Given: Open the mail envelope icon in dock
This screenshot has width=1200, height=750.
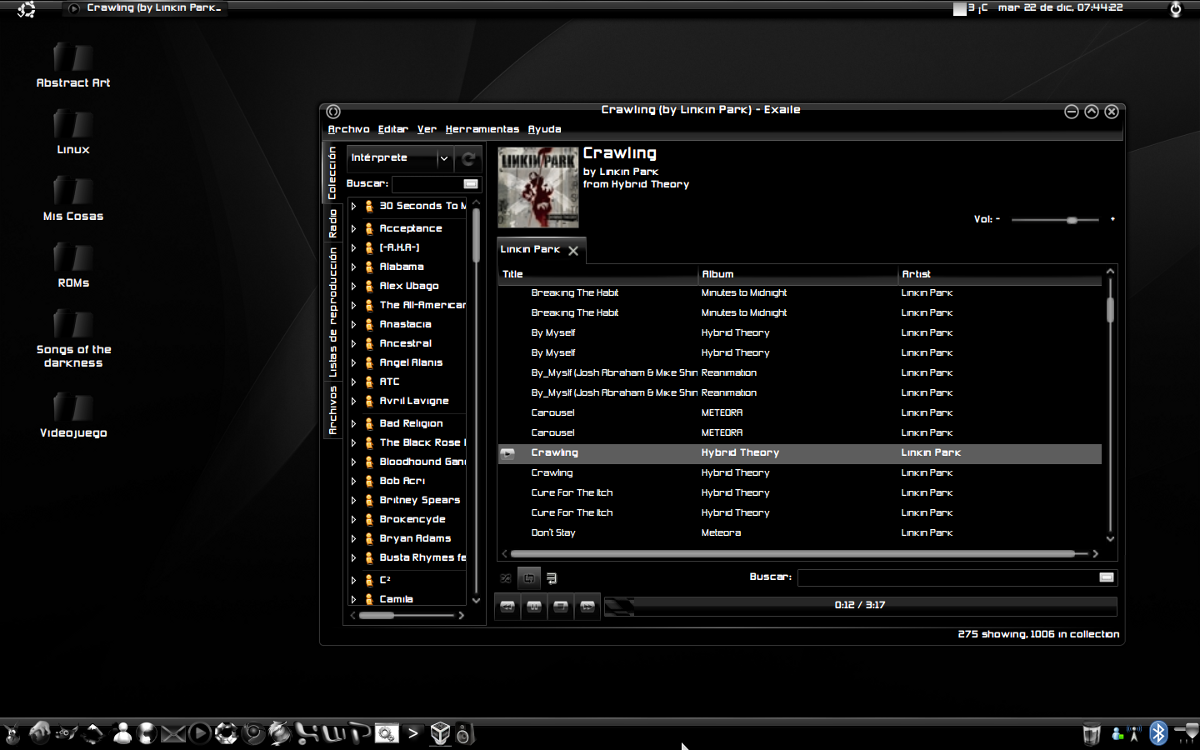Looking at the screenshot, I should [174, 734].
